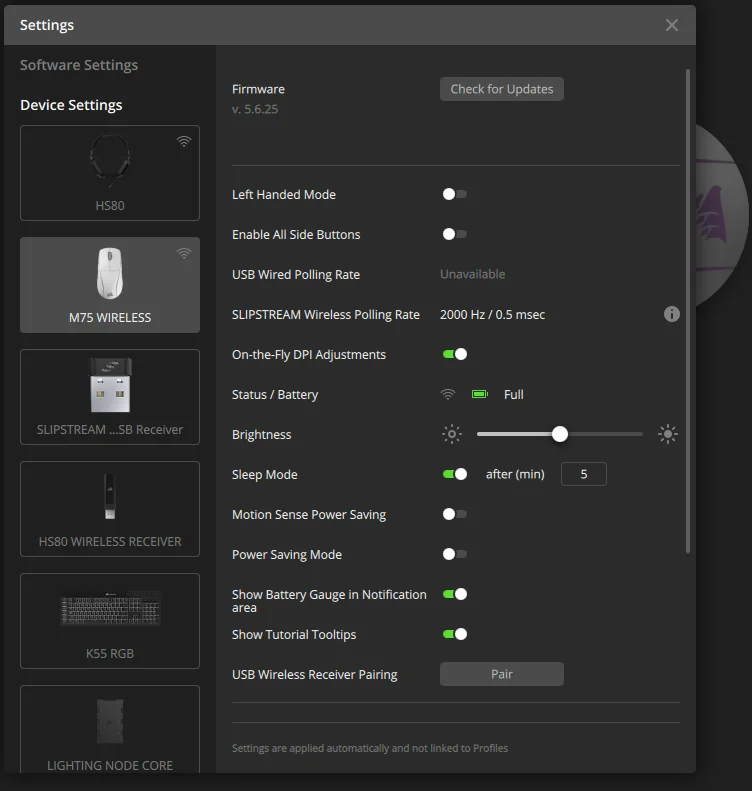Click USB Wireless Receiver Pairing label

[x=315, y=674]
